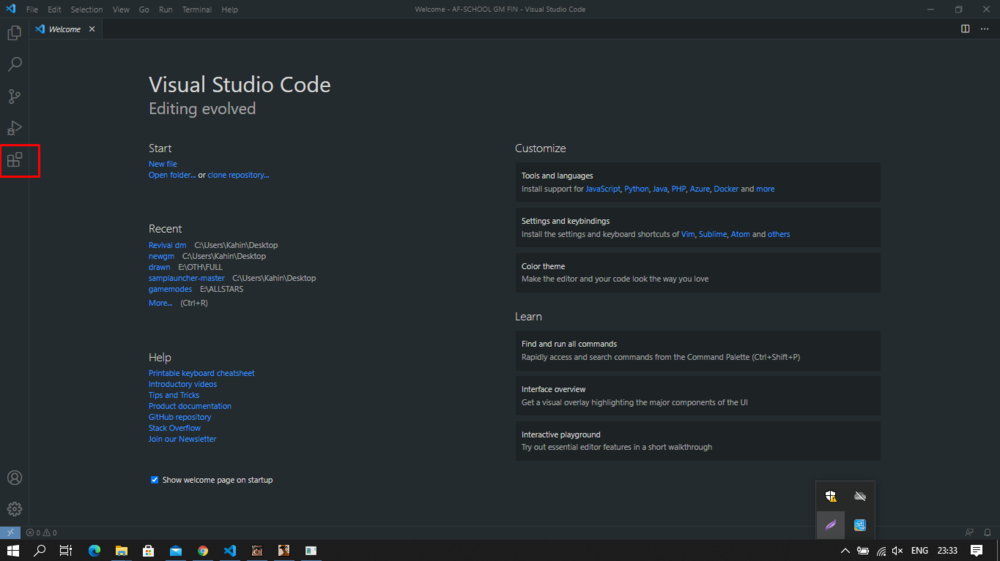This screenshot has height=561, width=1000.
Task: Open Windows Security shield tray icon
Action: (x=830, y=496)
